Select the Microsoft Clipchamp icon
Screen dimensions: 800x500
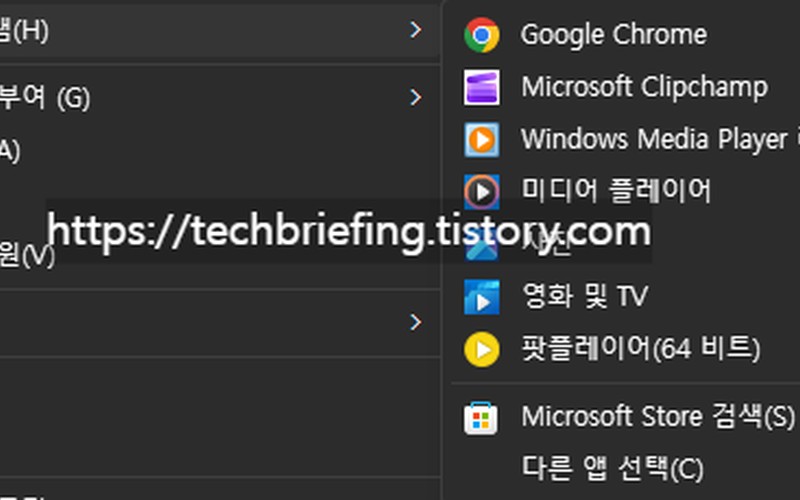(x=482, y=87)
